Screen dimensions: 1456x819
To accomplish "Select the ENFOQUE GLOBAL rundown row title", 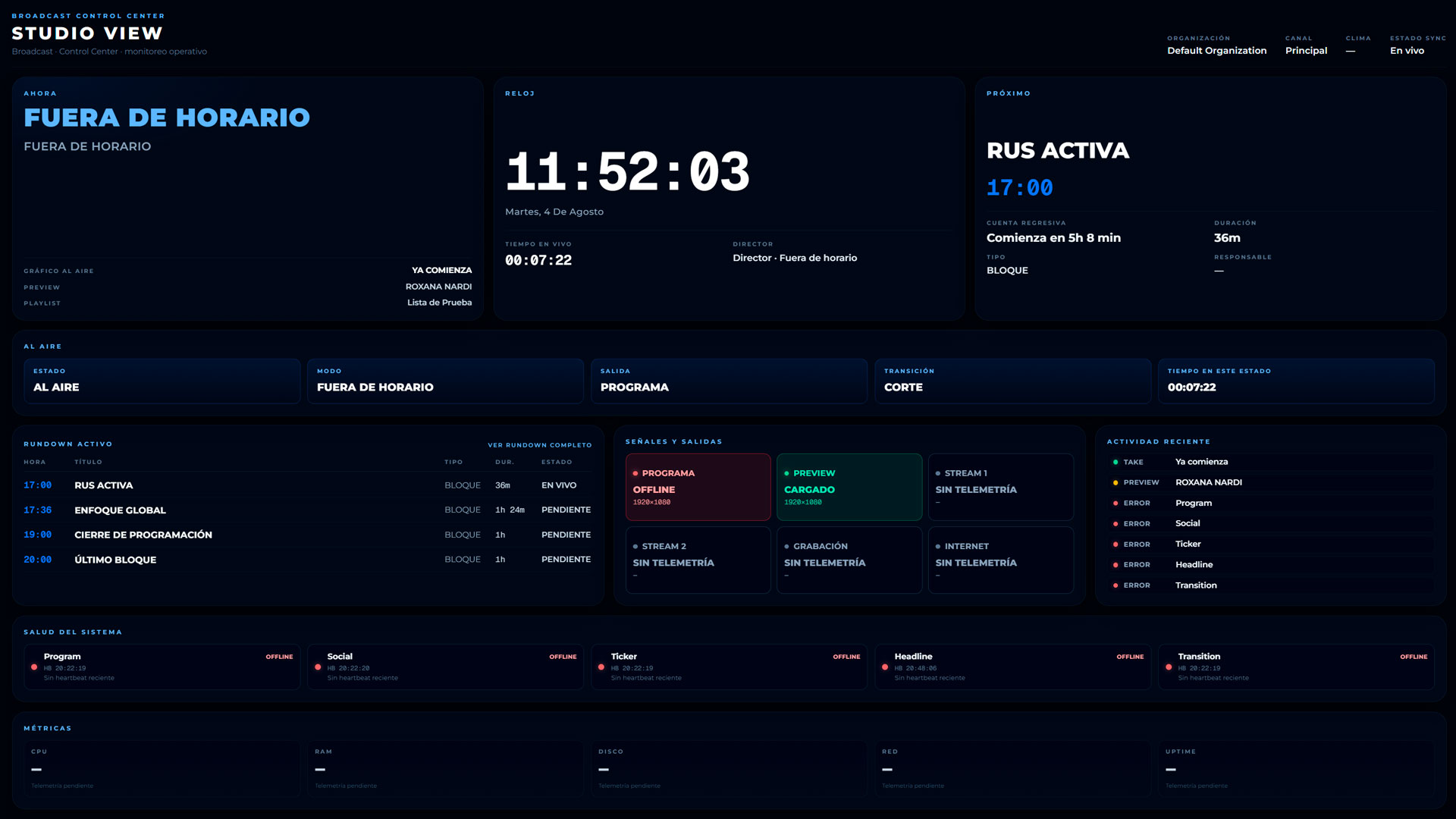I will [x=120, y=510].
